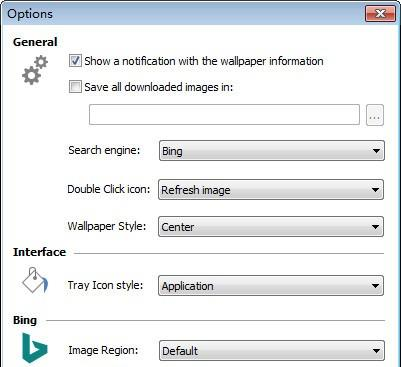Expand the Wallpaper Style dropdown showing Center
This screenshot has width=401, height=367.
click(271, 227)
